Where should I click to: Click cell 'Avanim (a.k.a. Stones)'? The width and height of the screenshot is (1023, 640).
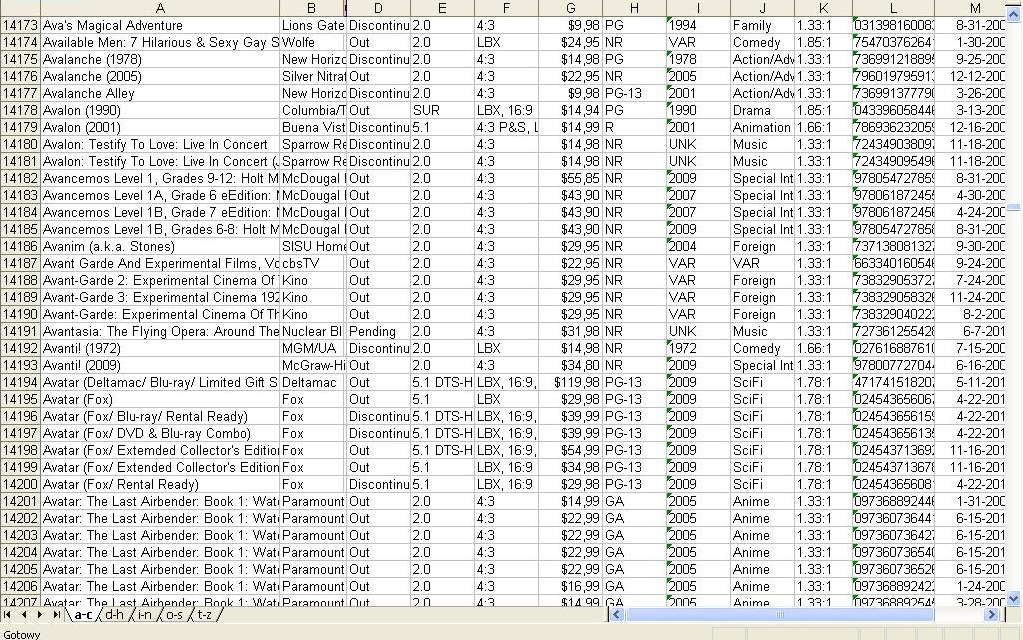(x=160, y=247)
